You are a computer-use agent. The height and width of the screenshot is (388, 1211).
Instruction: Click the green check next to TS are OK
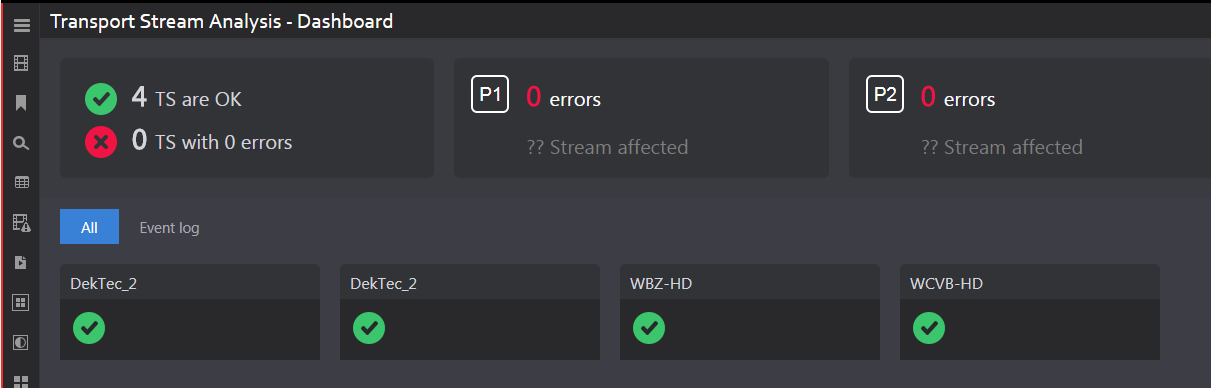pos(100,99)
